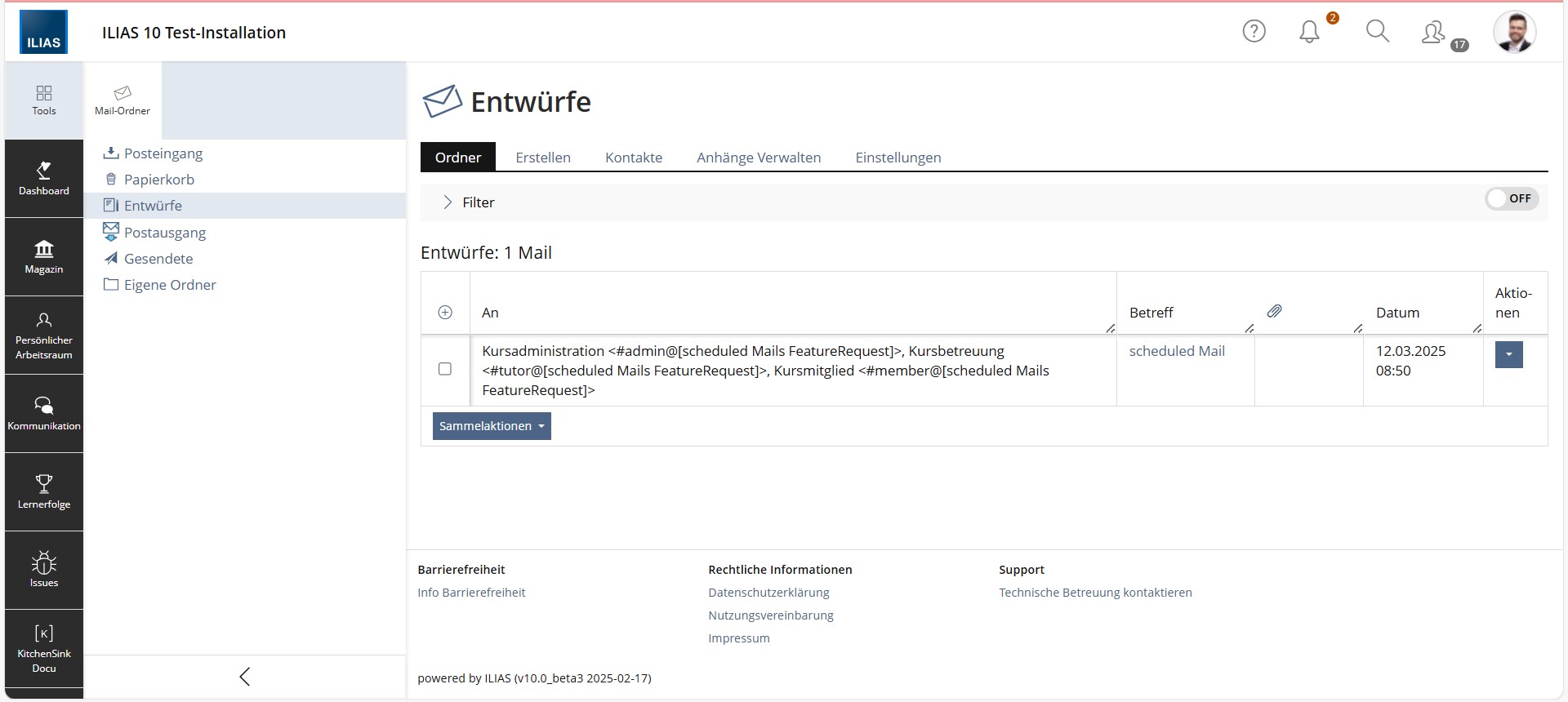
Task: Open the scheduled Mail subject link
Action: pyautogui.click(x=1177, y=351)
